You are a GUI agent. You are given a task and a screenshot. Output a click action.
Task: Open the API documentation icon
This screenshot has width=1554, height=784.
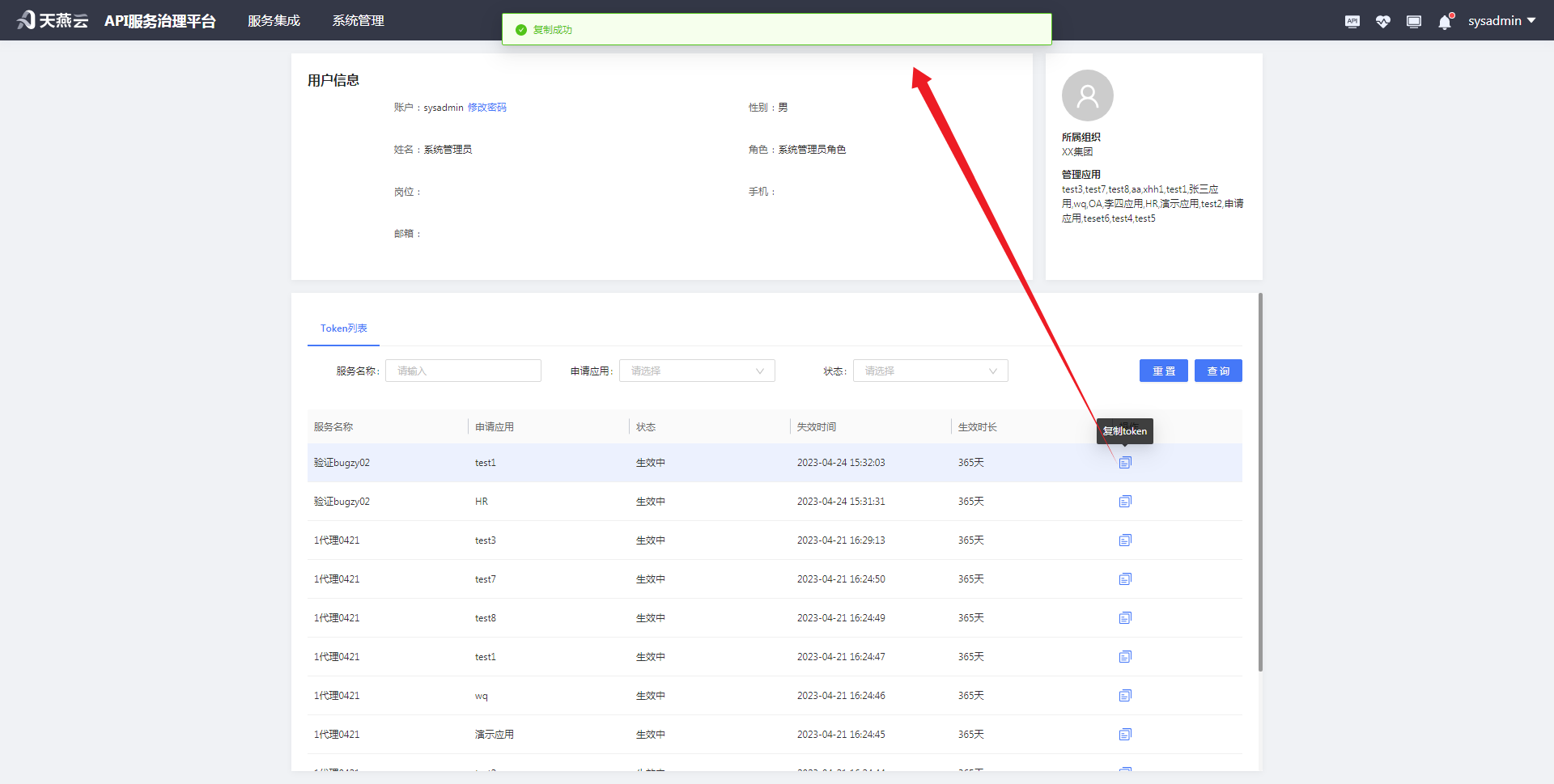[x=1352, y=21]
